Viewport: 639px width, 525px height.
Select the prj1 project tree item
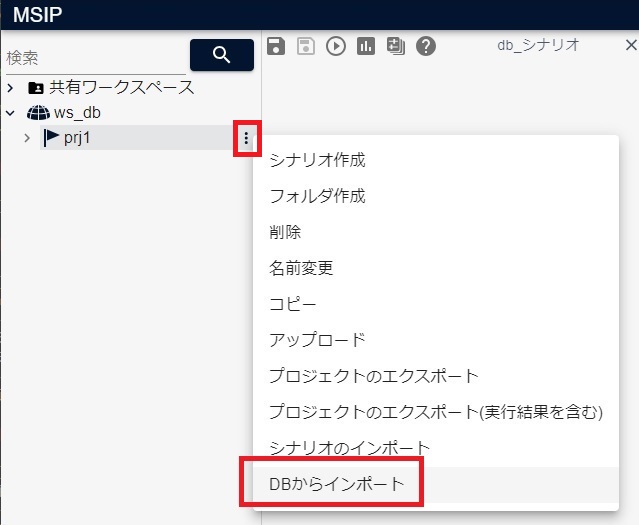(77, 138)
